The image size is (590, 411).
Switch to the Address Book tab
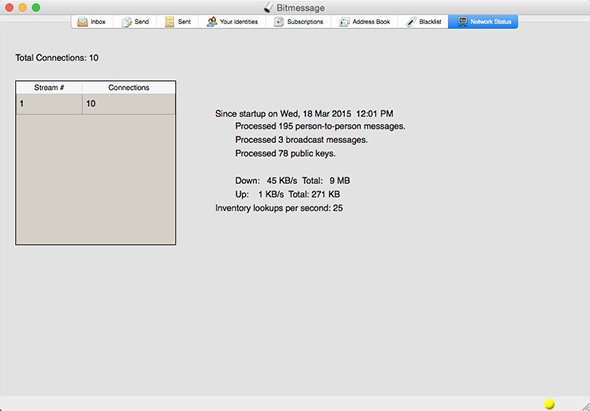point(364,22)
